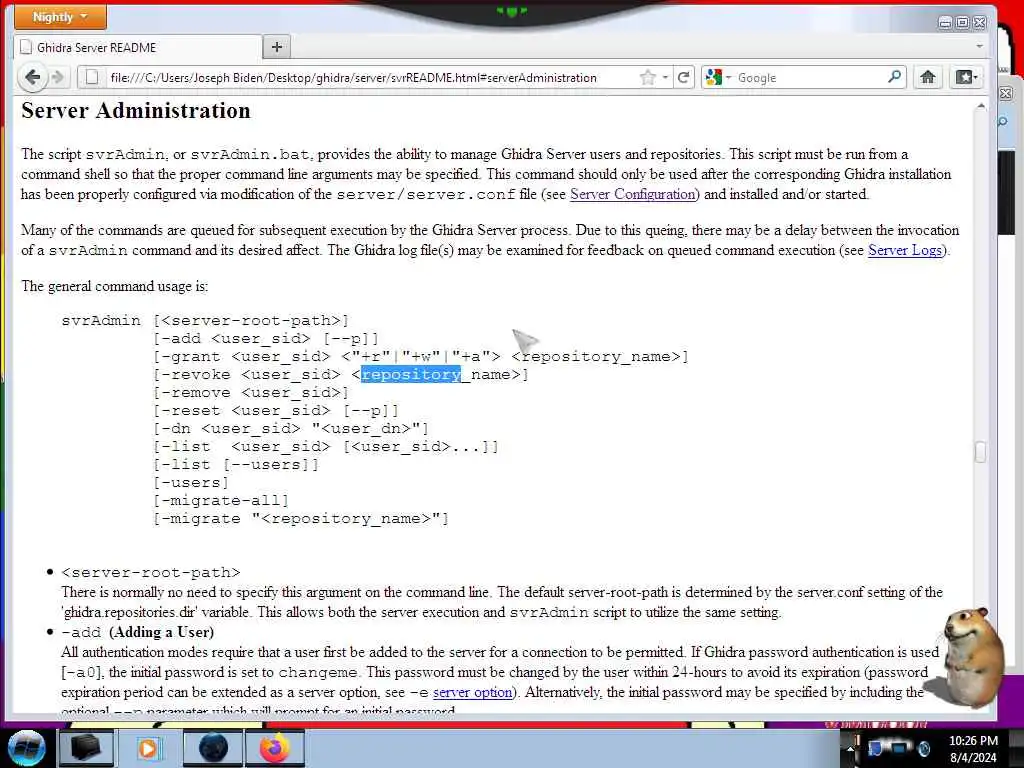Go back to previous page
This screenshot has width=1024, height=768.
click(x=32, y=77)
